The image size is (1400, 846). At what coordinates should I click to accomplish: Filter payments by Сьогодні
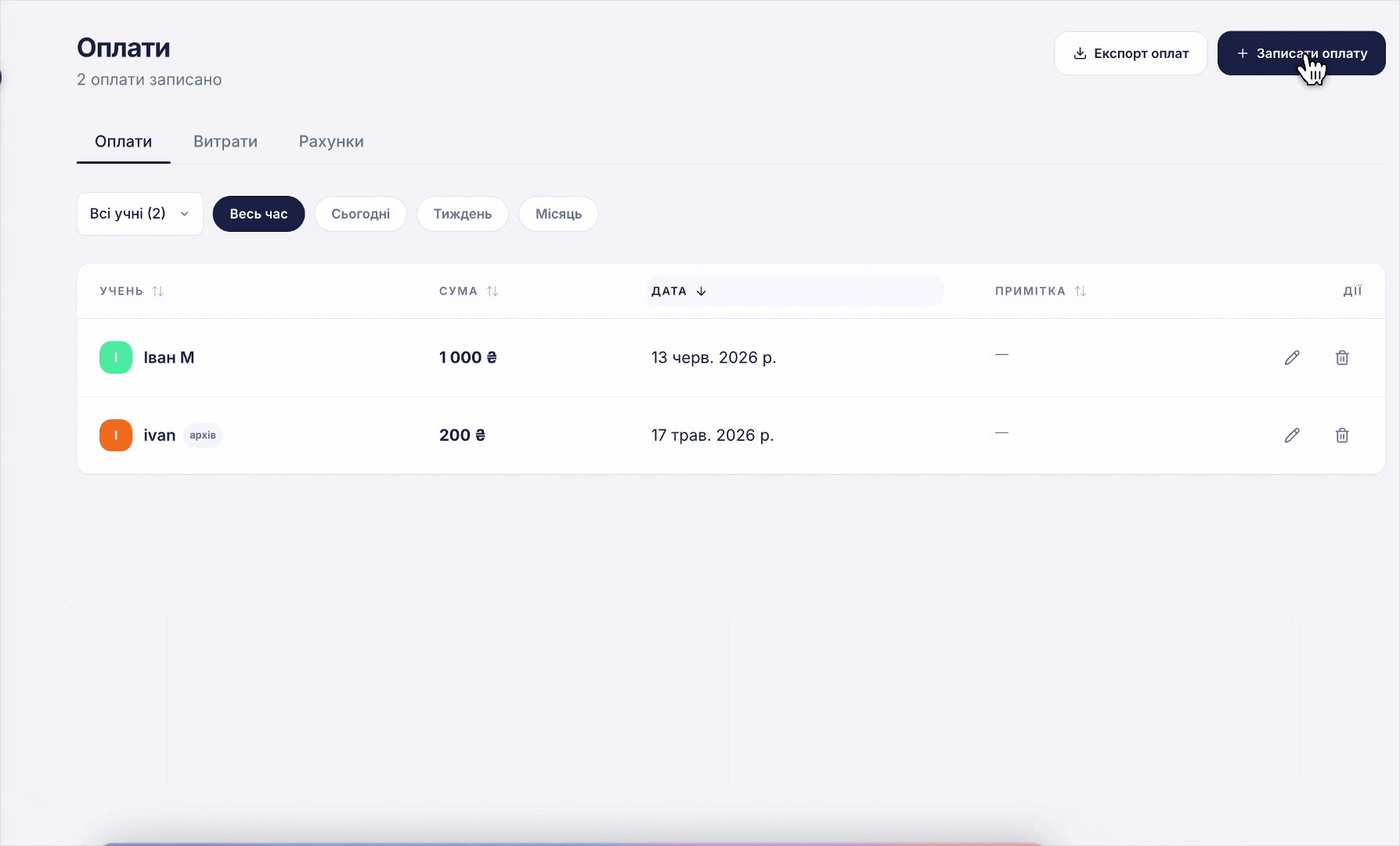(x=360, y=214)
